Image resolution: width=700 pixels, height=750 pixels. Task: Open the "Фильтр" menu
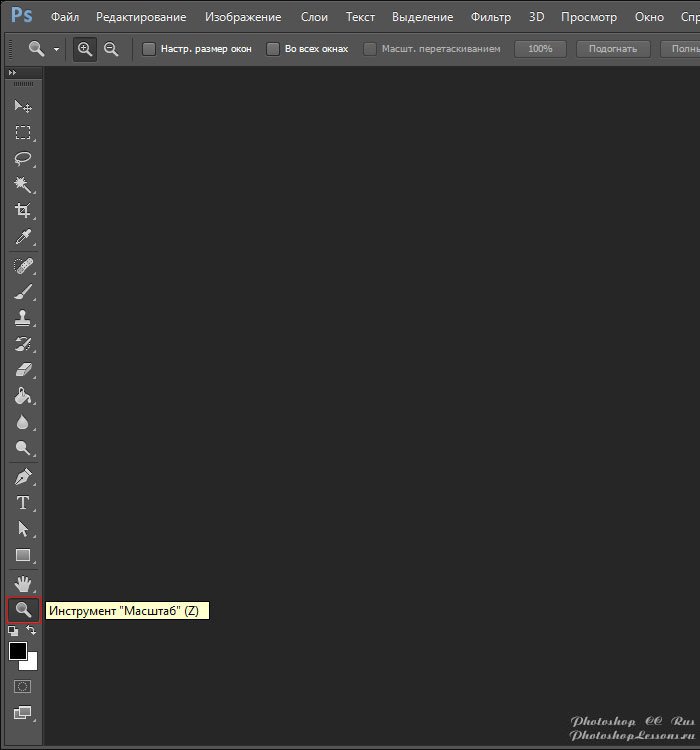[x=490, y=17]
